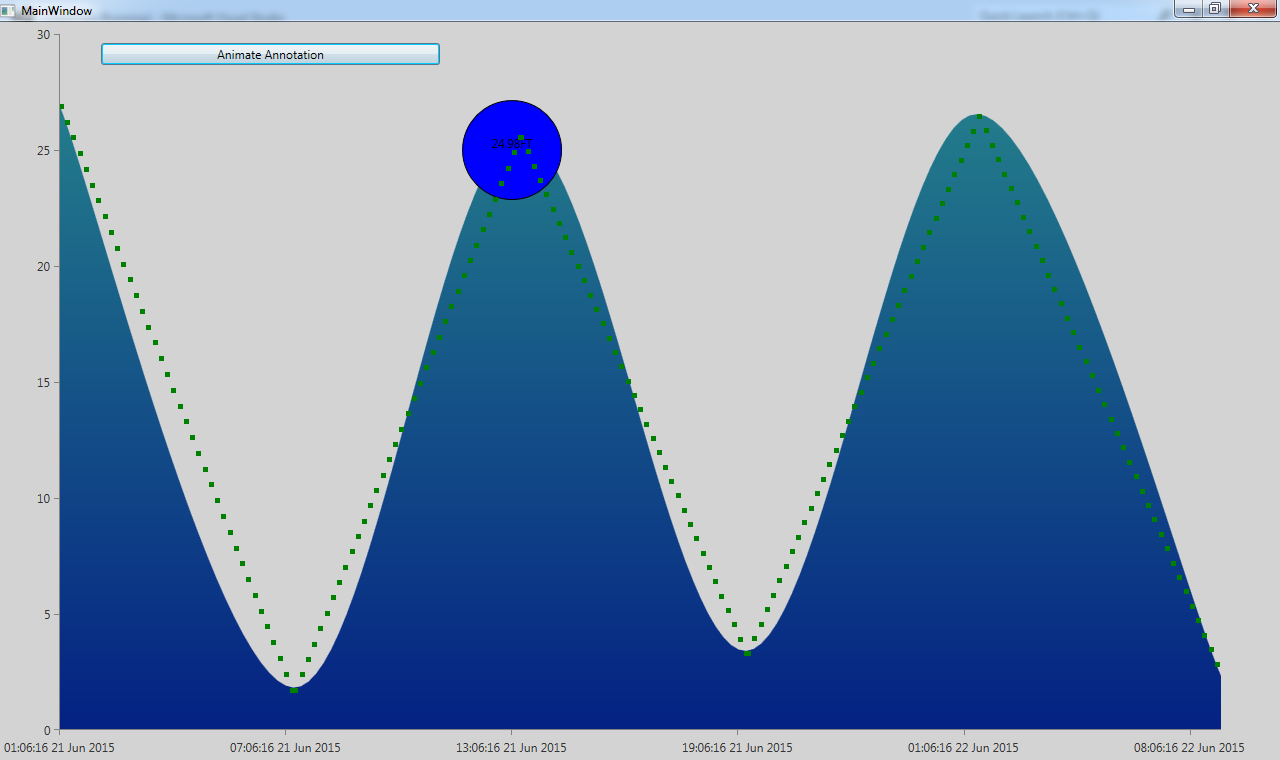Click the 19:06:16 21 Jun 2015 axis label
1280x760 pixels.
(x=738, y=747)
